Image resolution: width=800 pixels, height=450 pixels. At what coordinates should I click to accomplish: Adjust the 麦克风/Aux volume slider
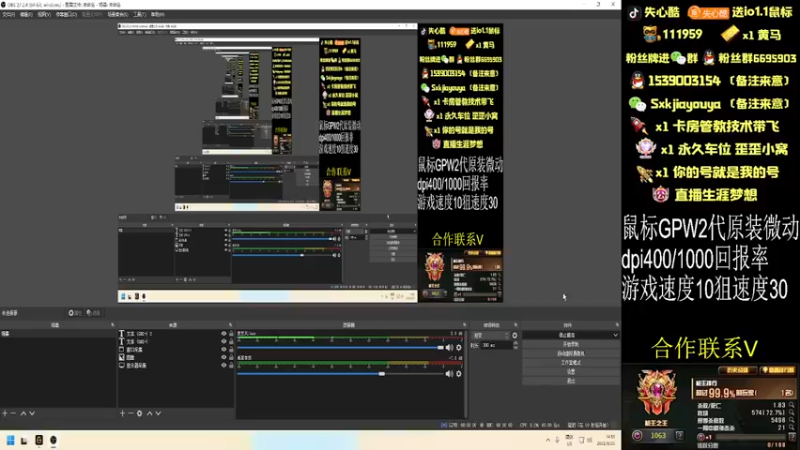[340, 347]
